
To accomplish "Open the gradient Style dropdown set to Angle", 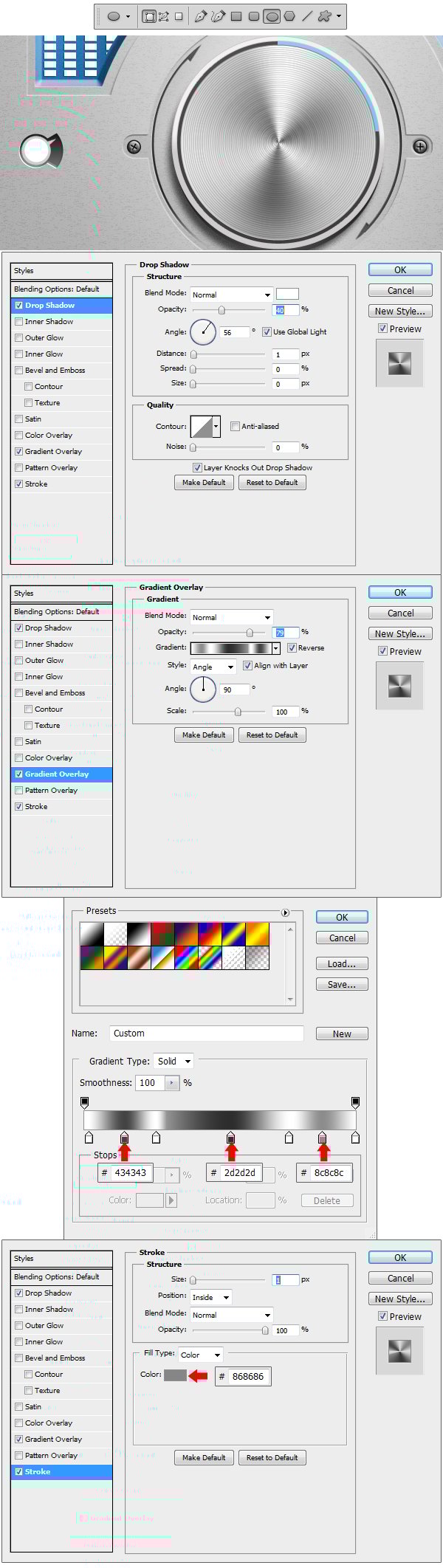I will click(x=213, y=667).
